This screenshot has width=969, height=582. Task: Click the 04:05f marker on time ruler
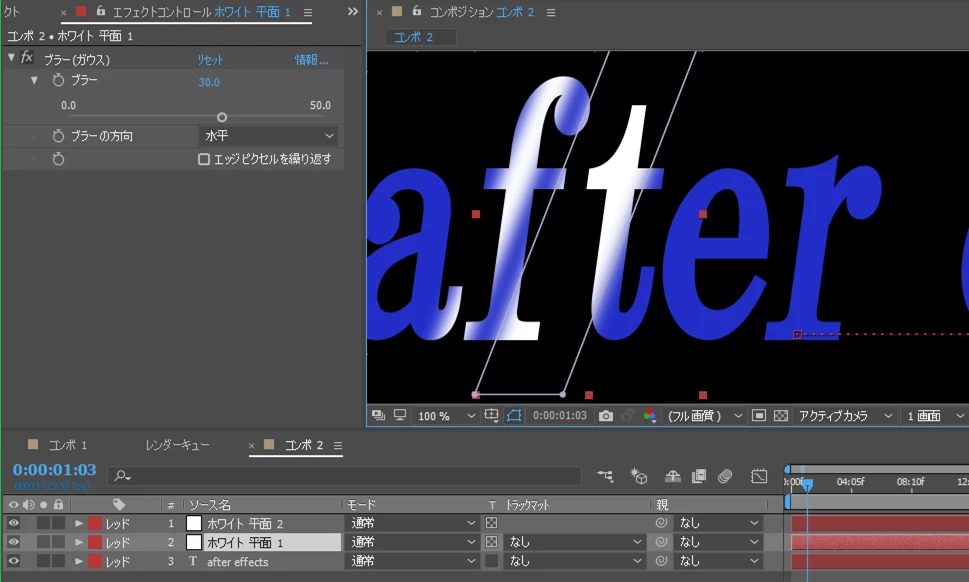point(851,482)
